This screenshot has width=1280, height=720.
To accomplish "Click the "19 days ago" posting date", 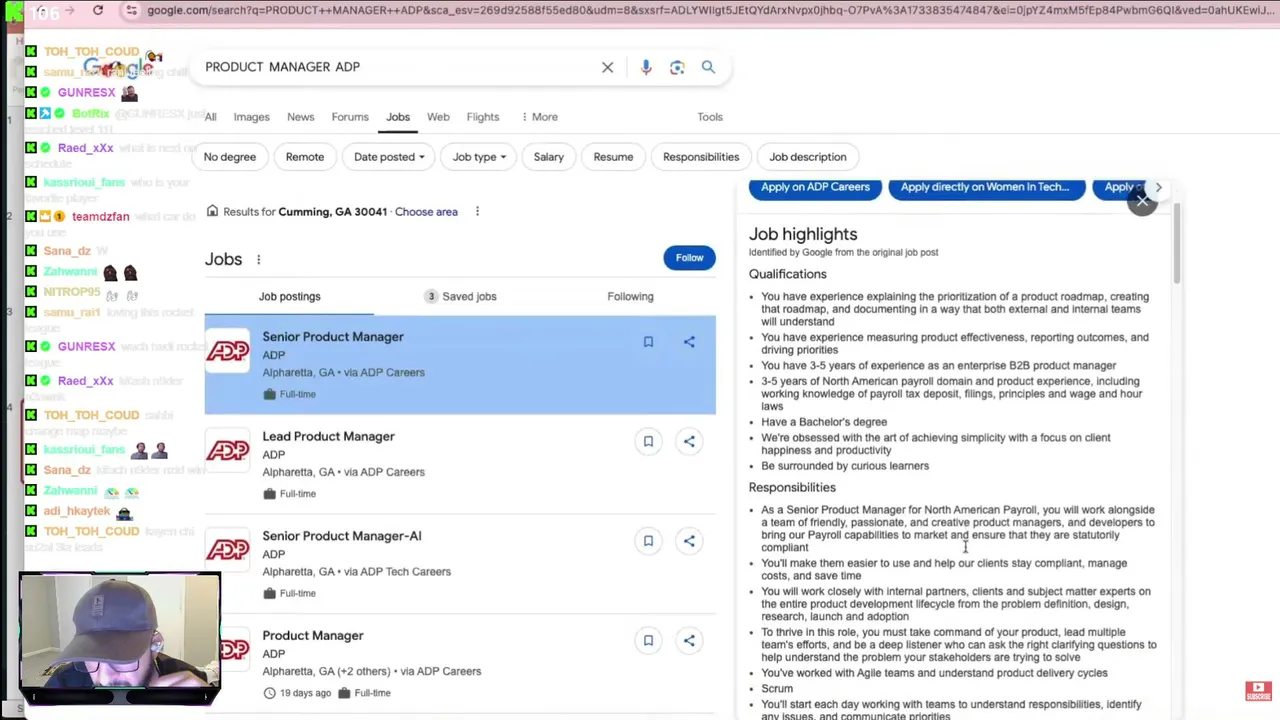I will click(306, 693).
